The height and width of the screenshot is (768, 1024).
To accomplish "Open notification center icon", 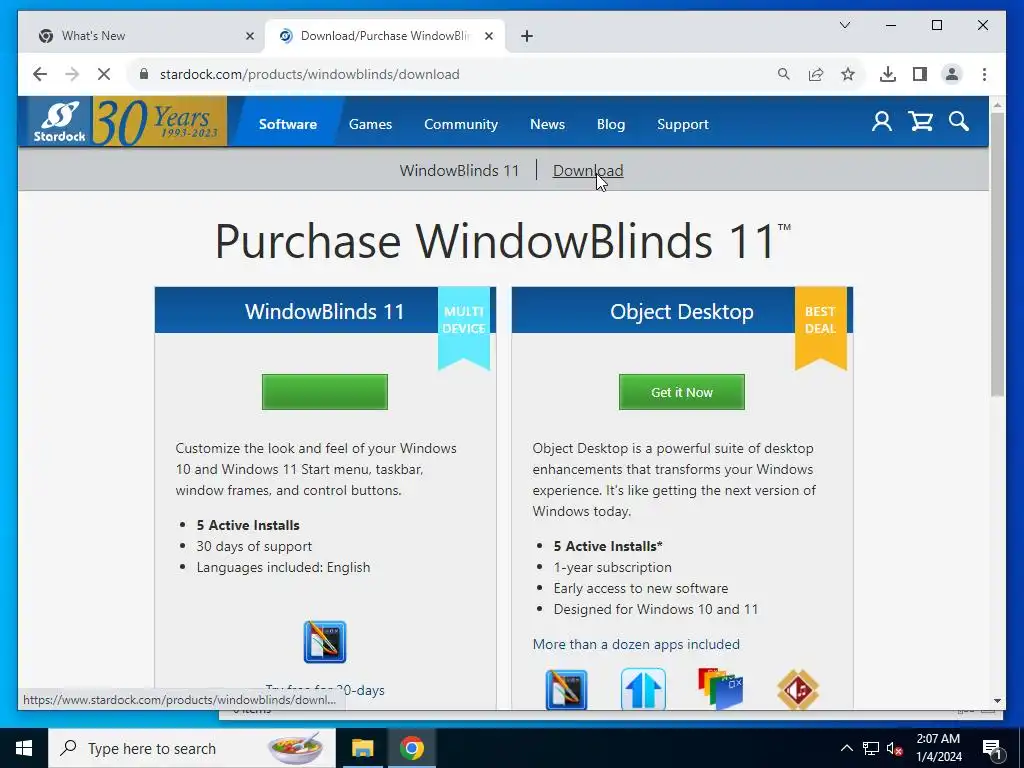I will [x=992, y=748].
